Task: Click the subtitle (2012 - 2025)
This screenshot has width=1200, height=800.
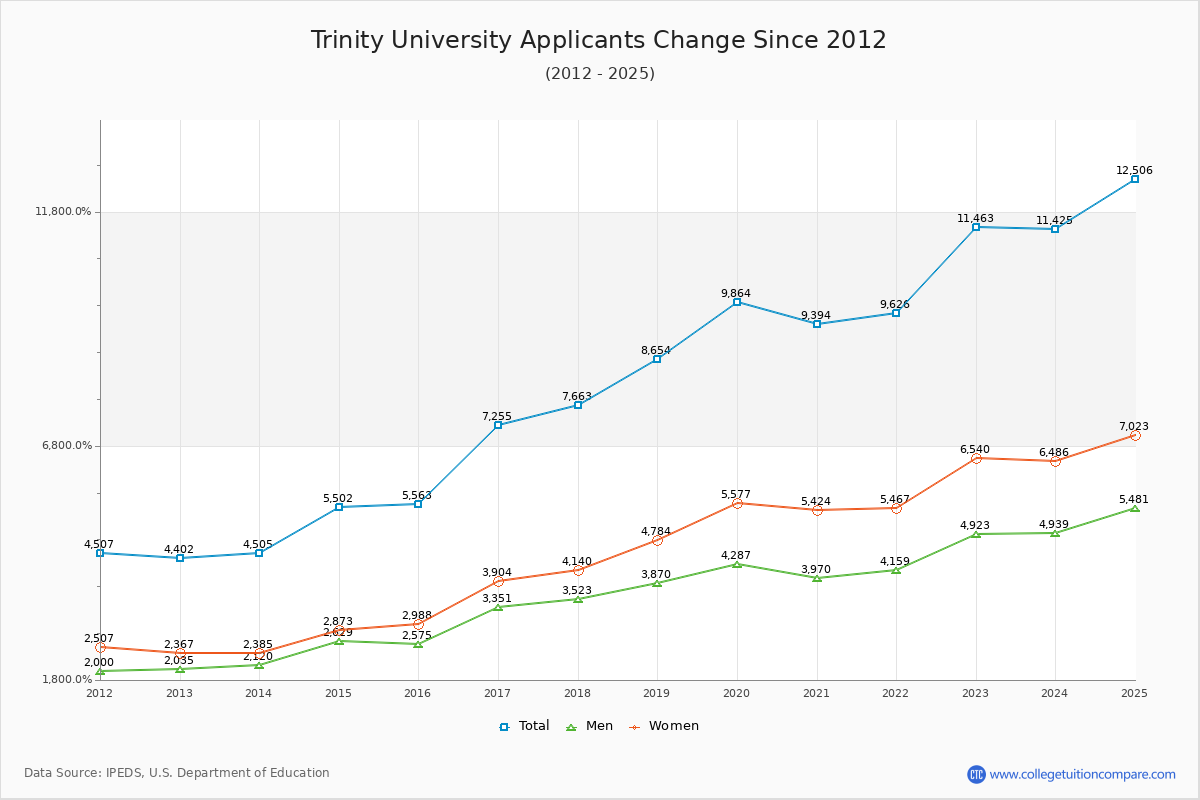Action: pyautogui.click(x=600, y=73)
